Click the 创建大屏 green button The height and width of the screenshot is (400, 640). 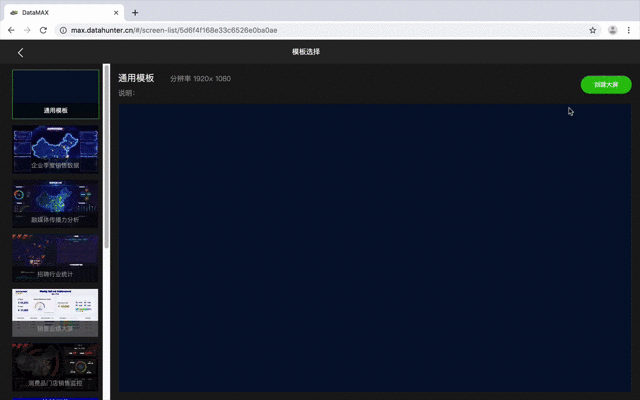(x=606, y=84)
